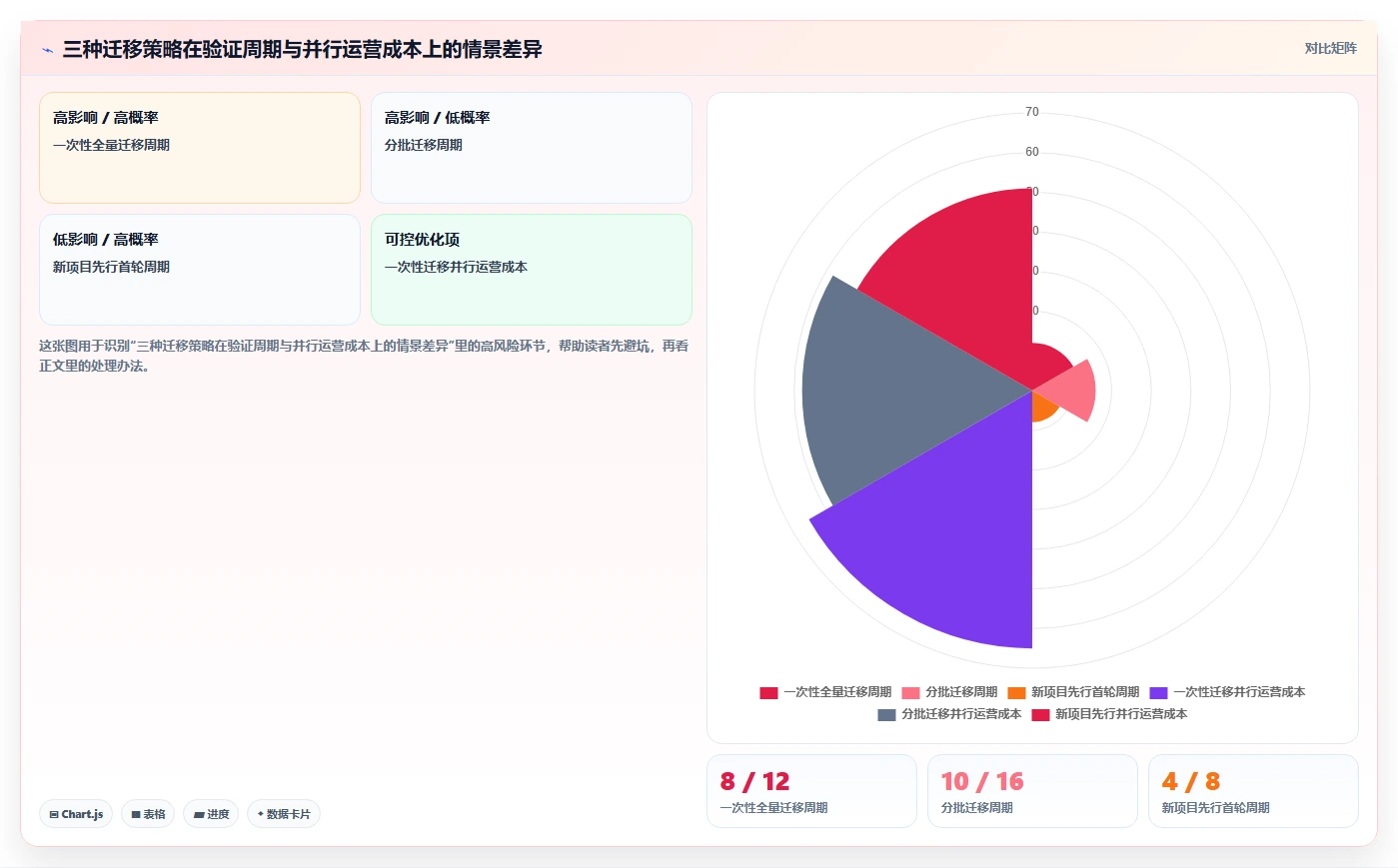The width and height of the screenshot is (1398, 868).
Task: Click the chart axis label 70
Action: [x=1032, y=112]
